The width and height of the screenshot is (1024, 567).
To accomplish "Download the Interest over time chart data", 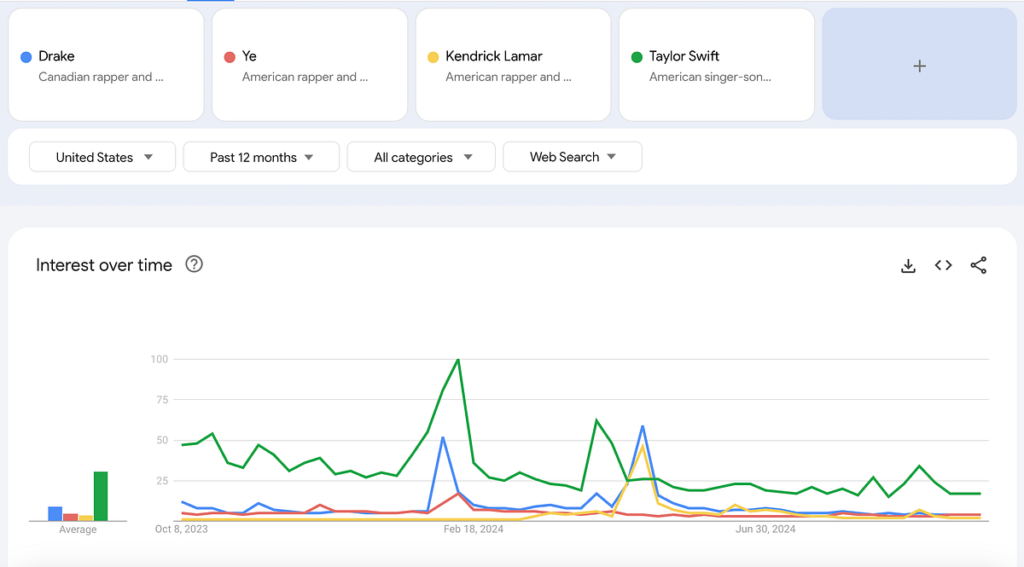I will pyautogui.click(x=908, y=265).
